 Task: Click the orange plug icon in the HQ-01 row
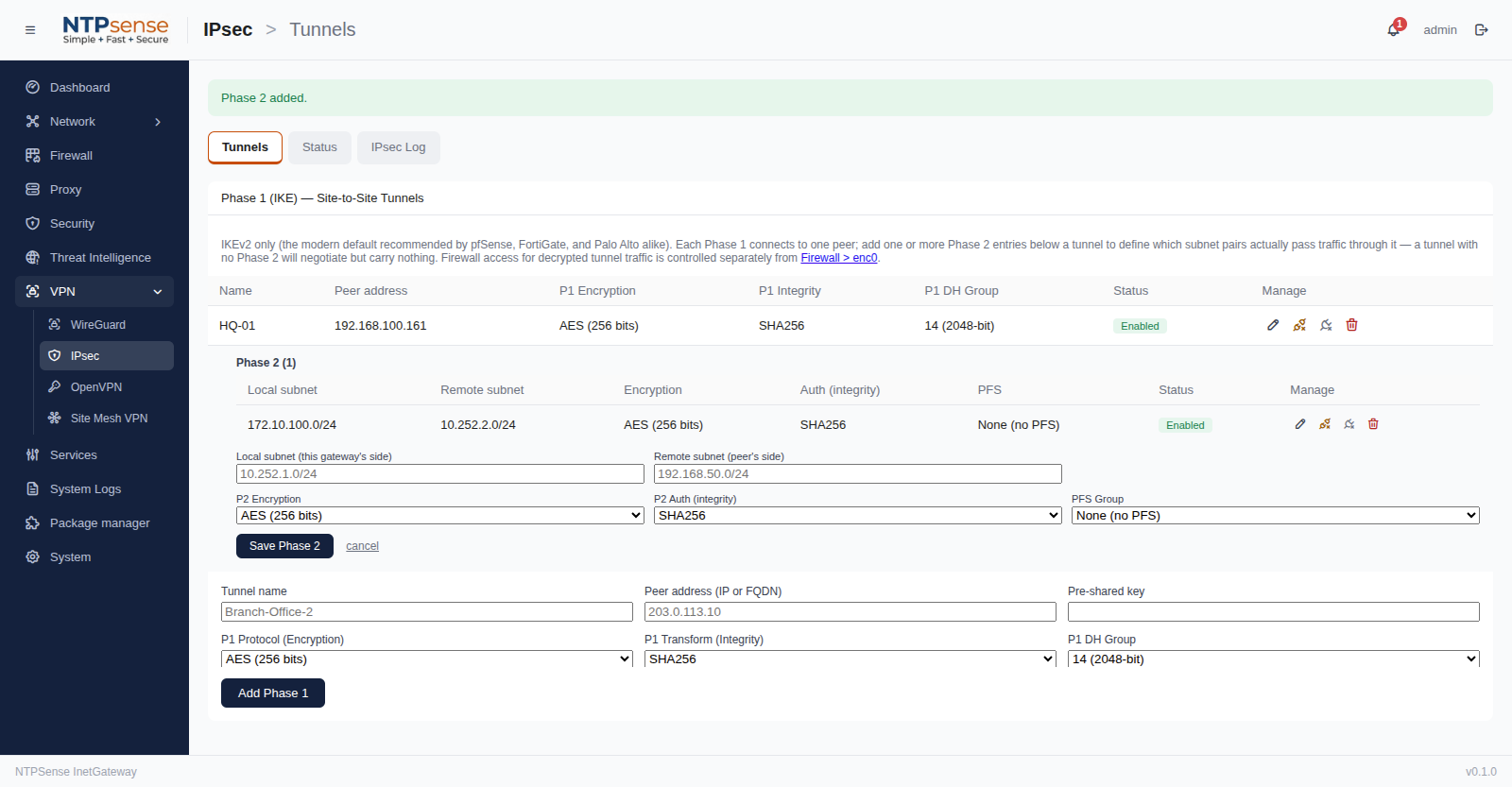[1299, 325]
